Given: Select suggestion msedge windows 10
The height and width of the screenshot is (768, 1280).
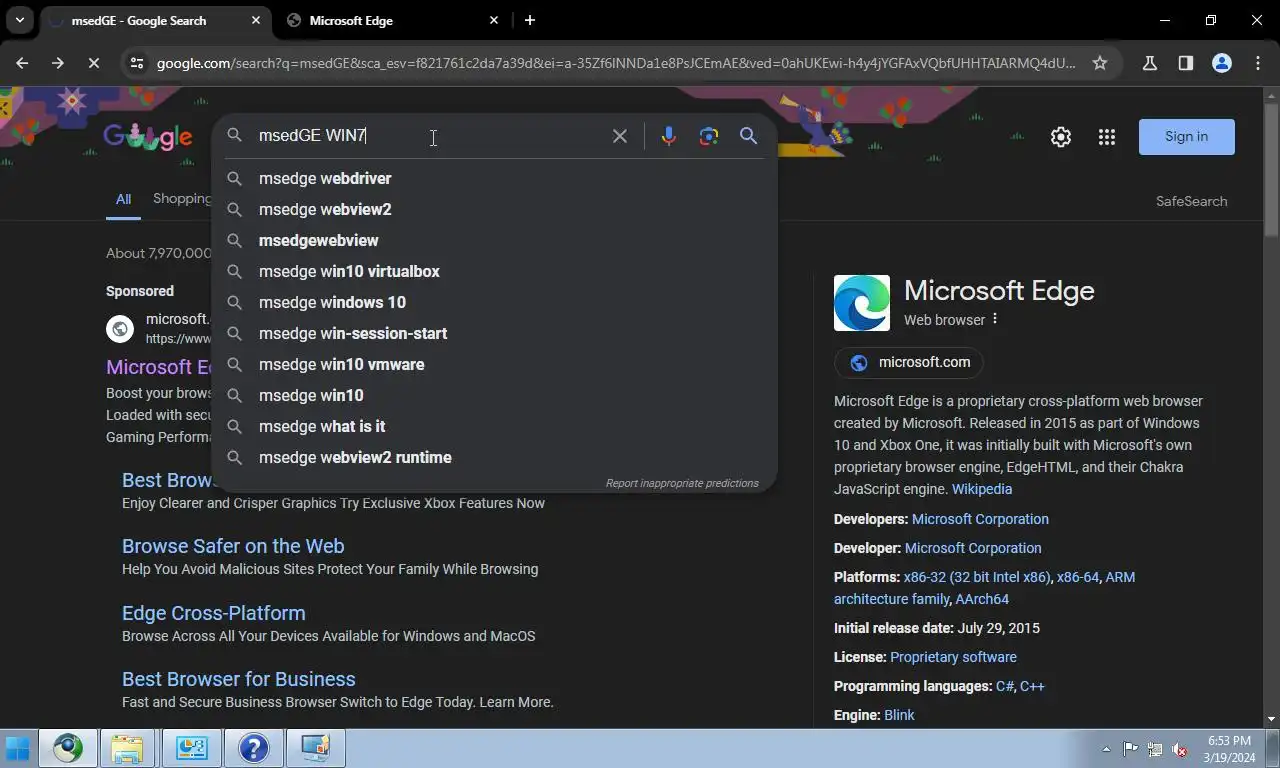Looking at the screenshot, I should point(494,302).
